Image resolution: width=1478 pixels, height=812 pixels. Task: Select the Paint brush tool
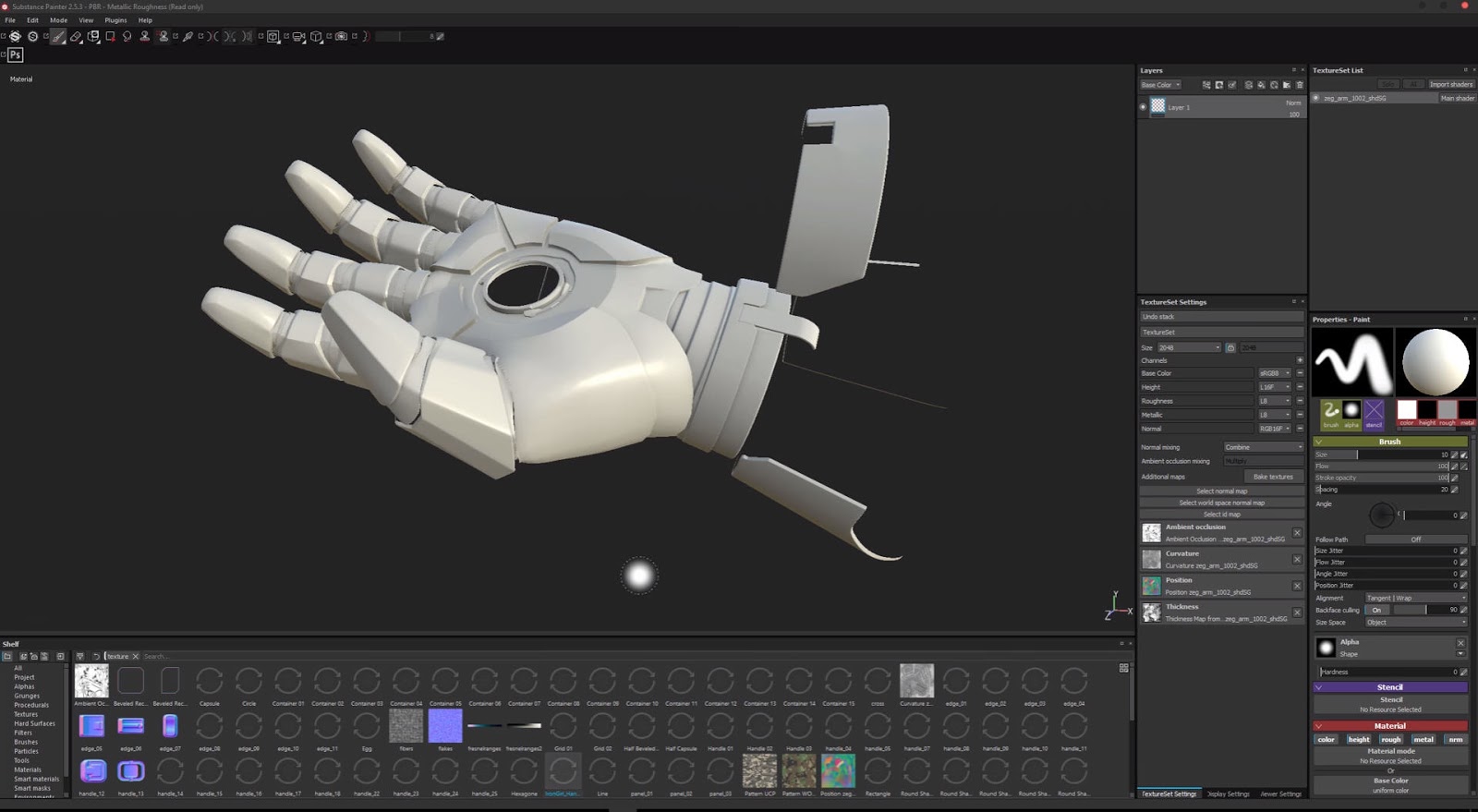pos(58,36)
